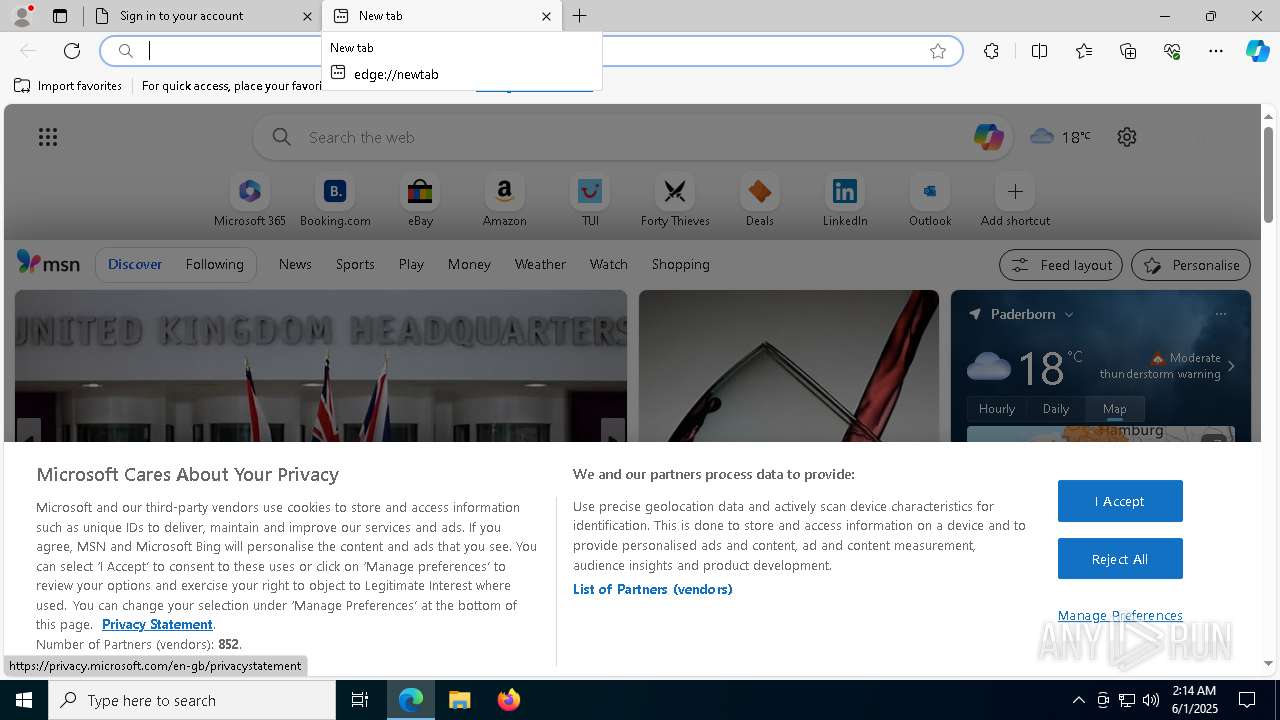Open the TUI shortcut
This screenshot has width=1280, height=720.
click(x=590, y=201)
